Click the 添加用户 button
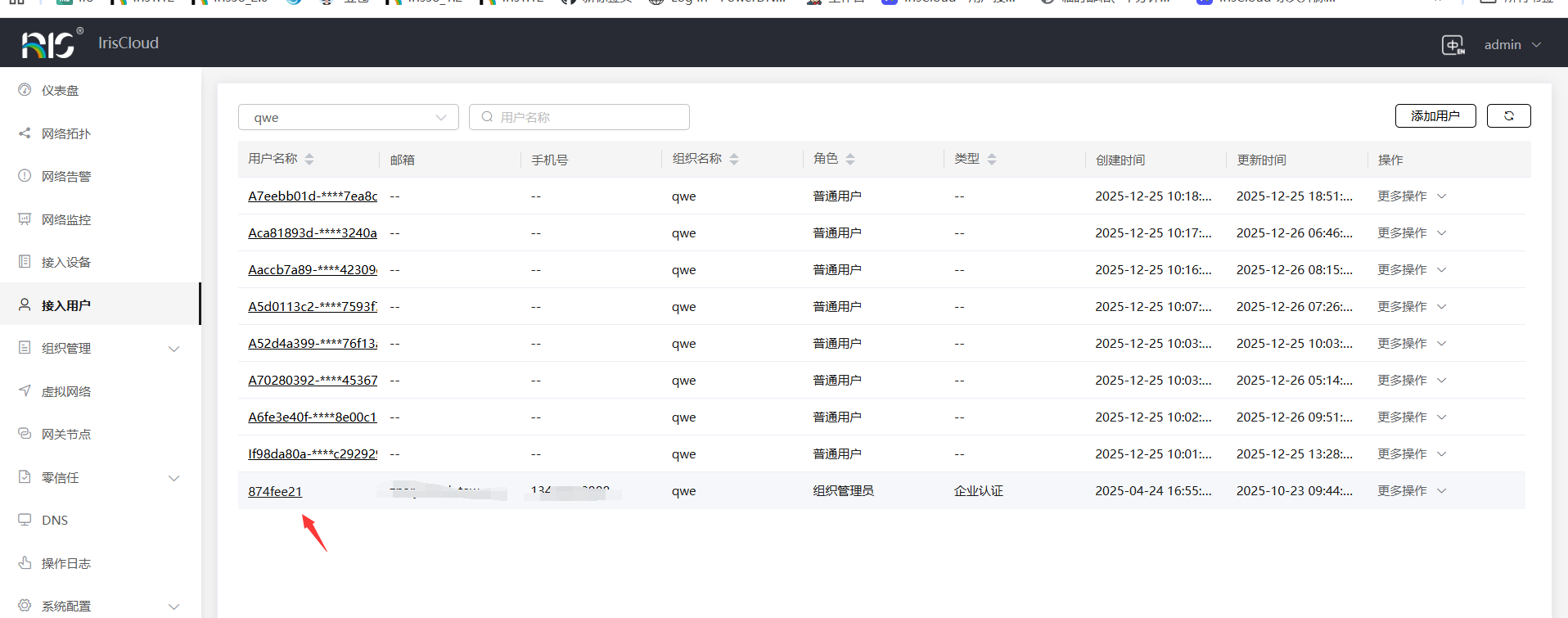This screenshot has width=1568, height=618. coord(1435,116)
